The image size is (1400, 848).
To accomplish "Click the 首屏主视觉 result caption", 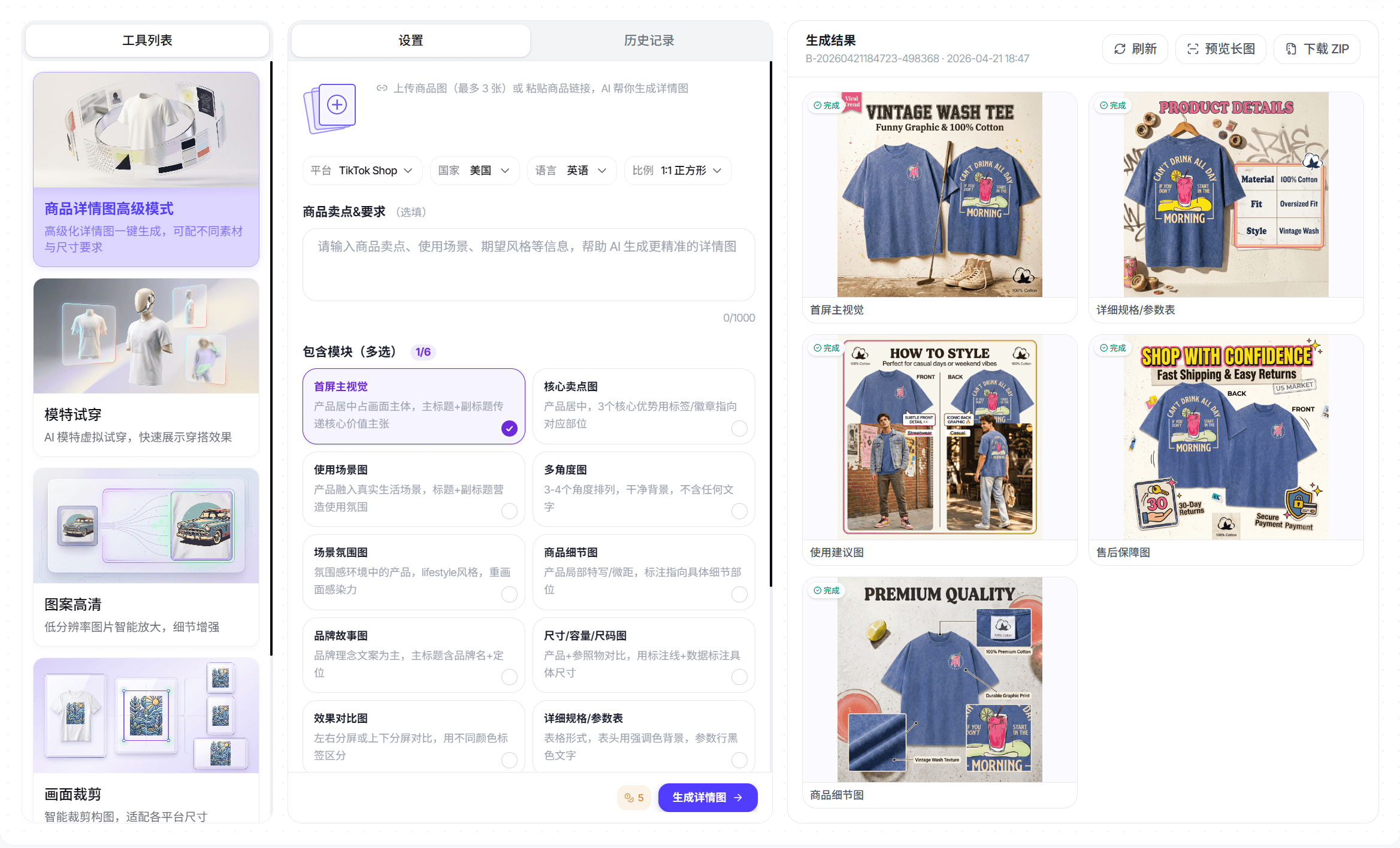I will click(x=837, y=310).
